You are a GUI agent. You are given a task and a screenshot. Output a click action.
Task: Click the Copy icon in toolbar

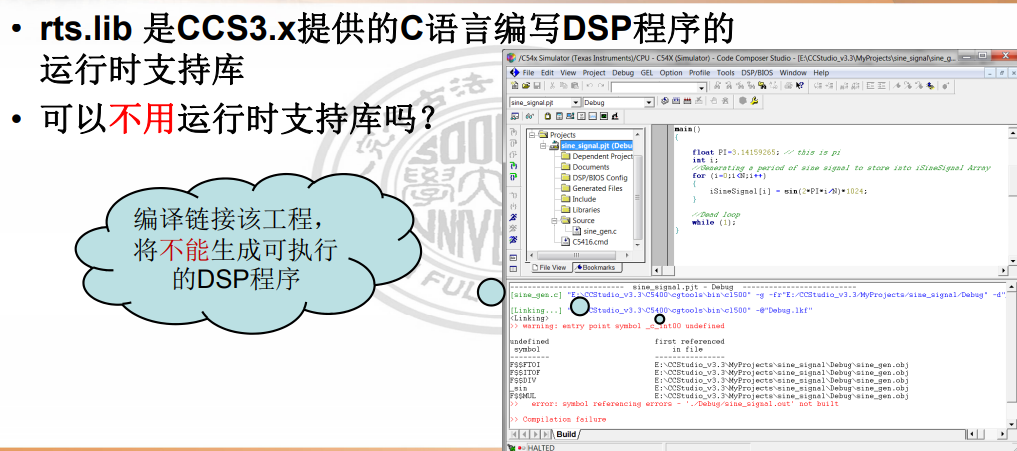564,86
